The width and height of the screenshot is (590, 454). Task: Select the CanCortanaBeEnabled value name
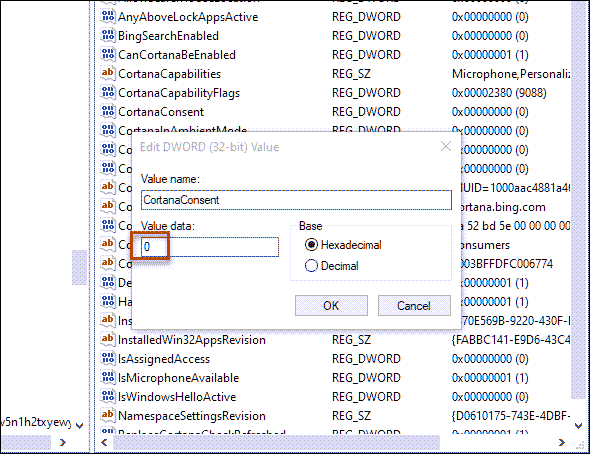177,55
